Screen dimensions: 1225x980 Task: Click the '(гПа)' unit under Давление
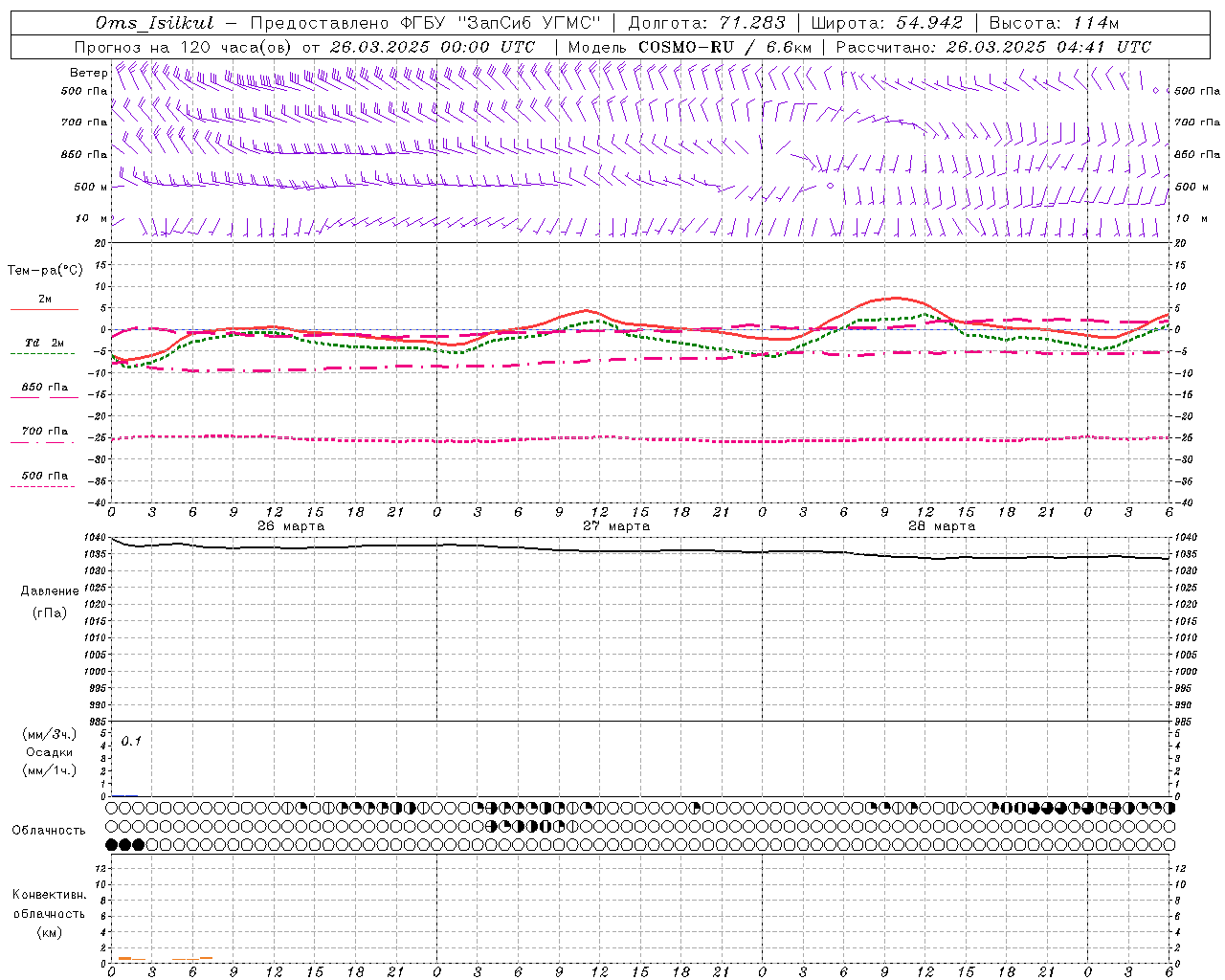(50, 612)
